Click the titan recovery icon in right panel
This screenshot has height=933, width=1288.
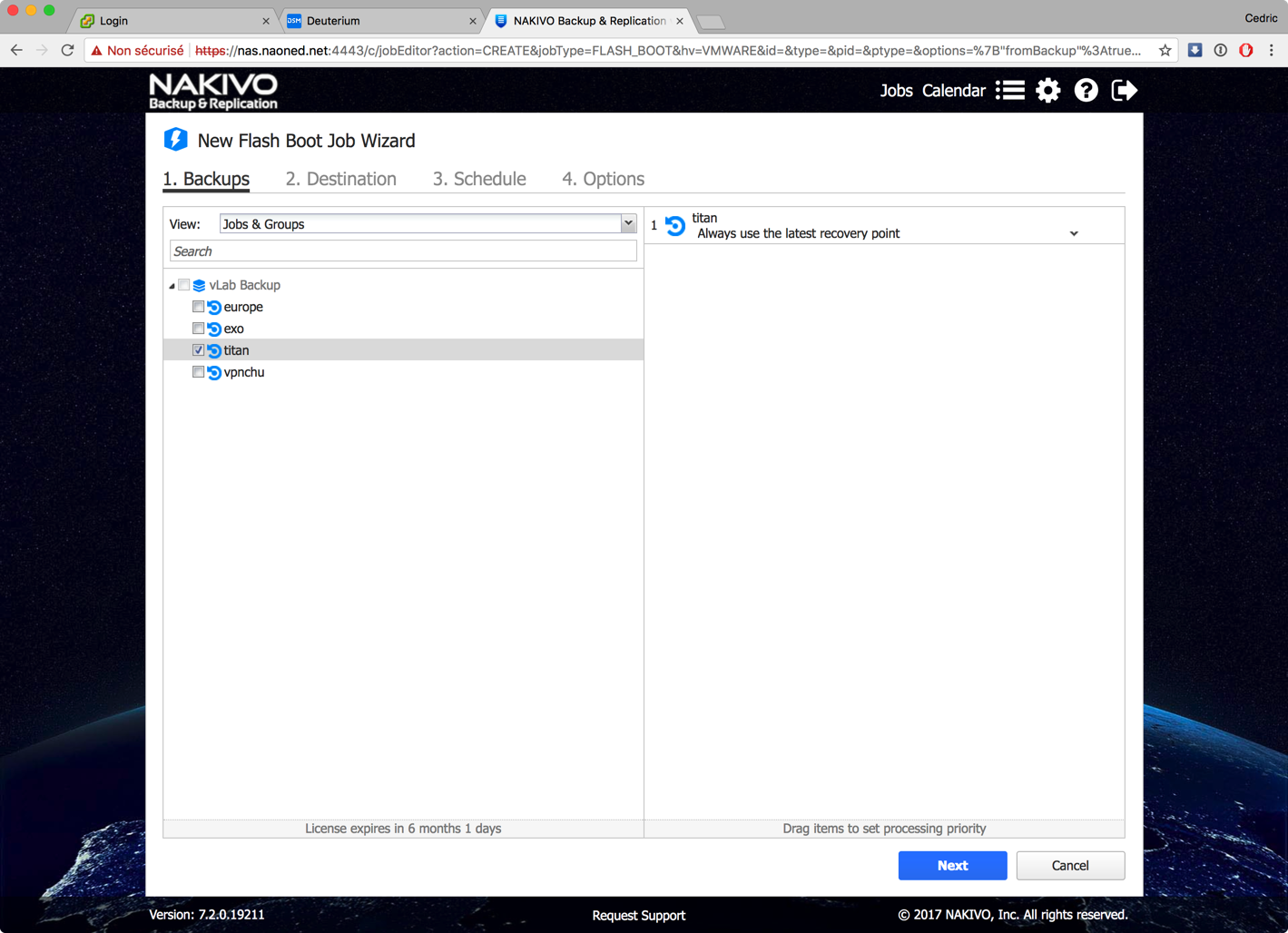pyautogui.click(x=675, y=226)
